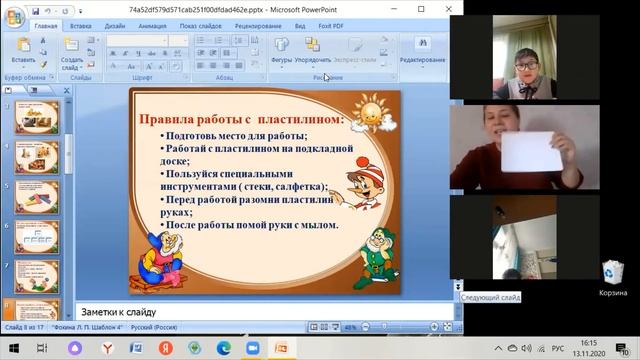This screenshot has height=360, width=640.
Task: Switch to the Дизайн ribbon tab
Action: coord(115,26)
